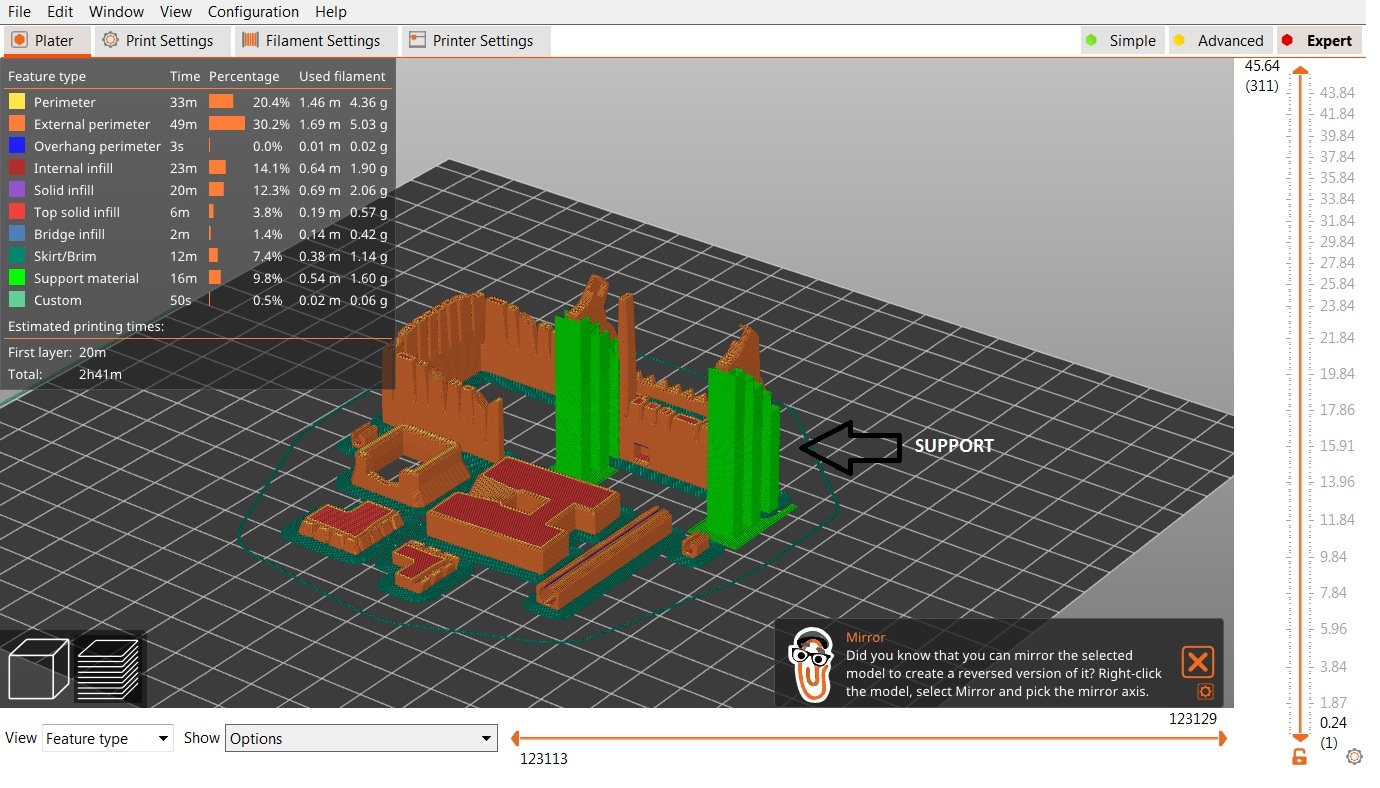Screen dimensions: 1380x788
Task: Toggle Solid infill visibility in the legend
Action: tap(198, 190)
